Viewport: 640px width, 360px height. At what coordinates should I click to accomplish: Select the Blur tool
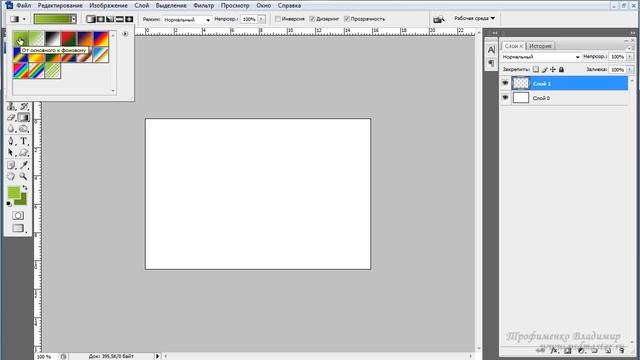[11, 129]
